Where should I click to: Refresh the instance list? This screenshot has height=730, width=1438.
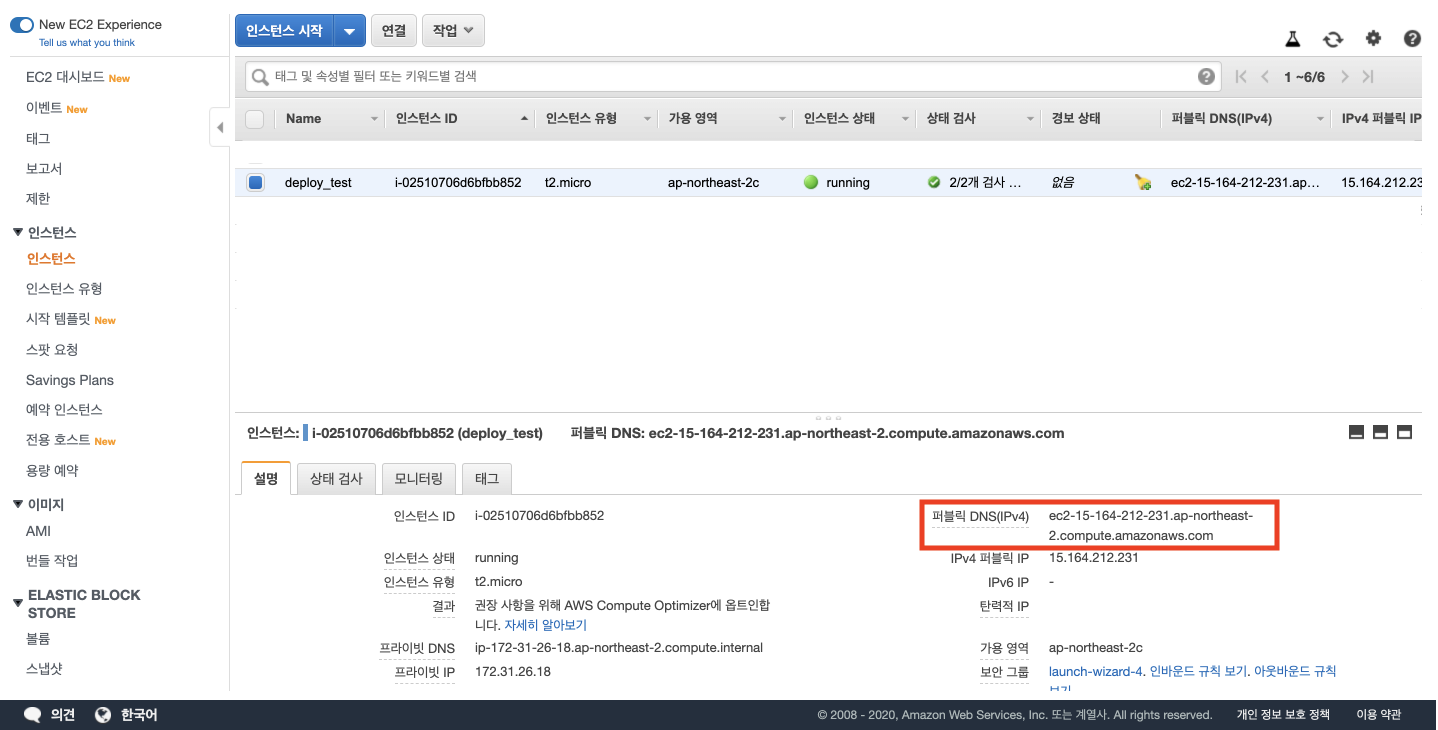pos(1333,39)
